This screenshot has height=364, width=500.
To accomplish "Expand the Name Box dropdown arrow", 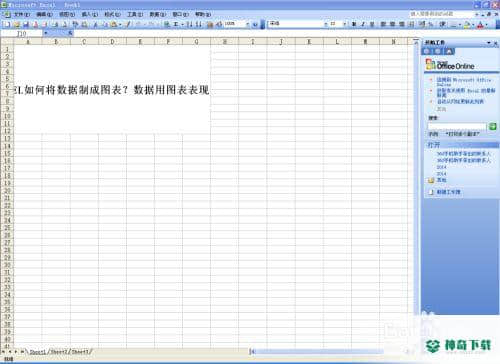I will (x=46, y=33).
